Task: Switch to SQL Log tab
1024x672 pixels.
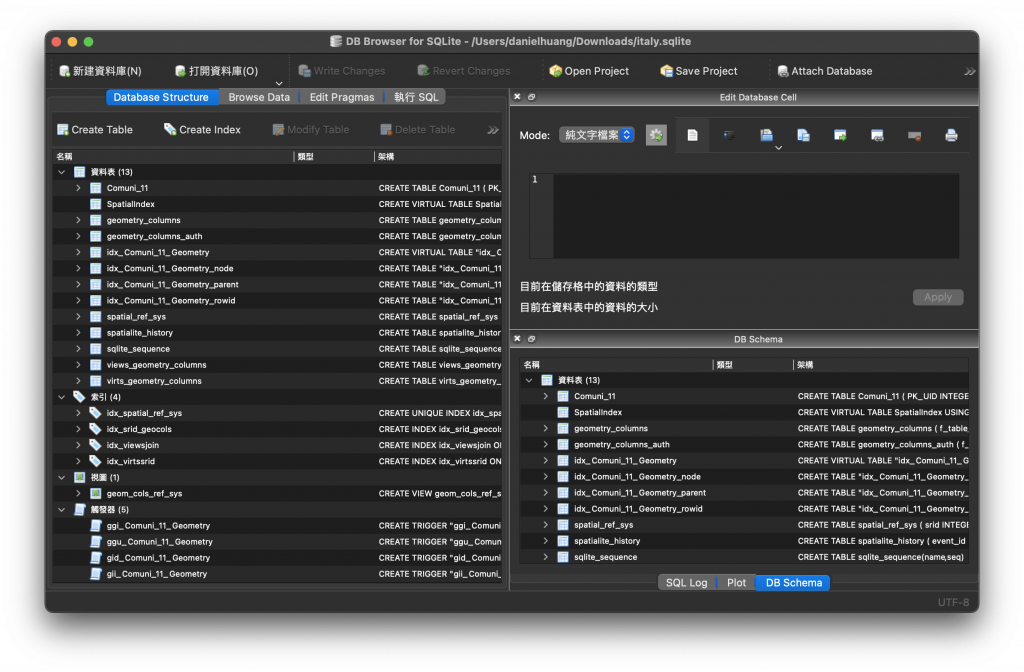Action: click(x=686, y=583)
